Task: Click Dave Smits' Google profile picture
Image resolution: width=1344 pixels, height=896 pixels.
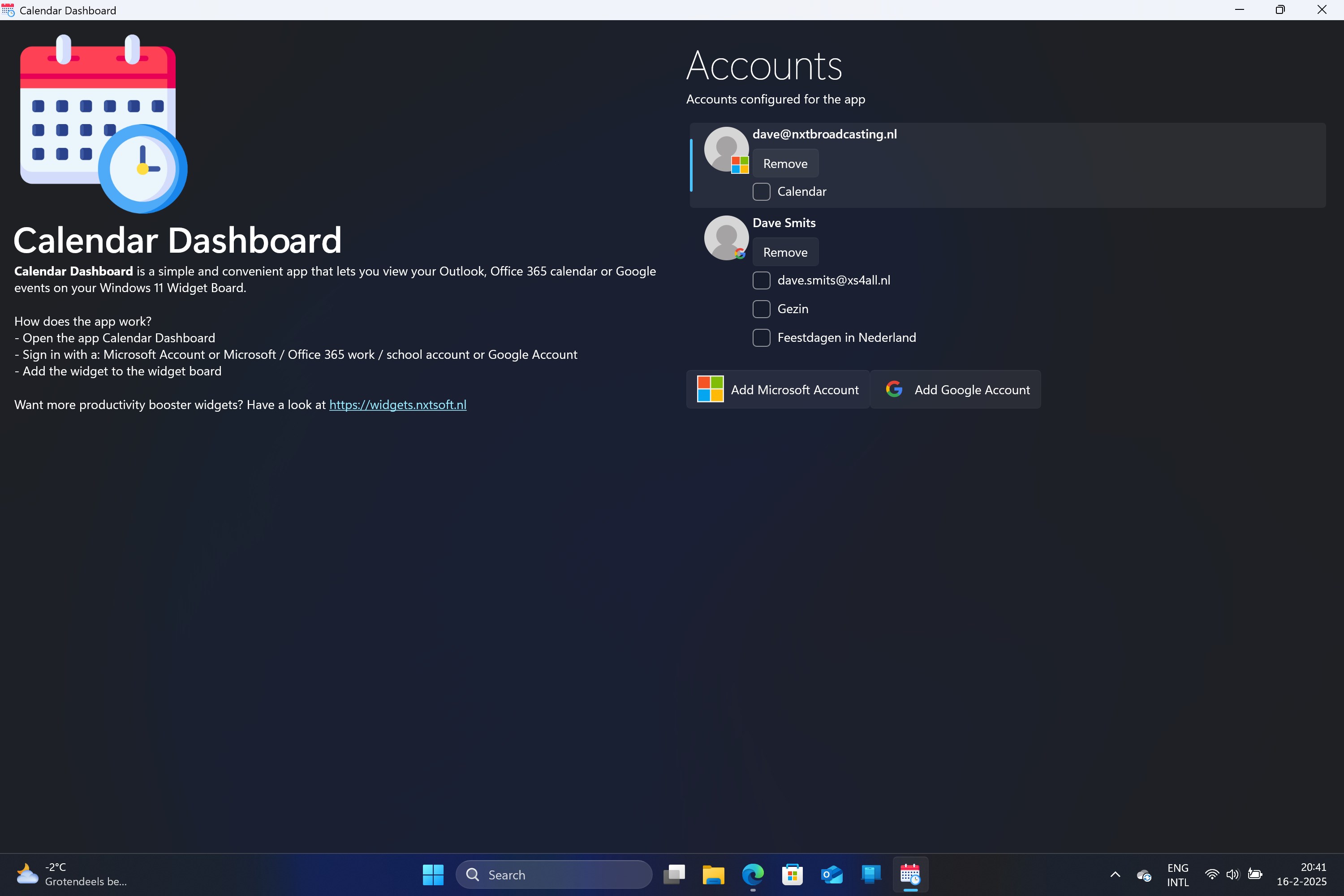Action: pos(726,238)
